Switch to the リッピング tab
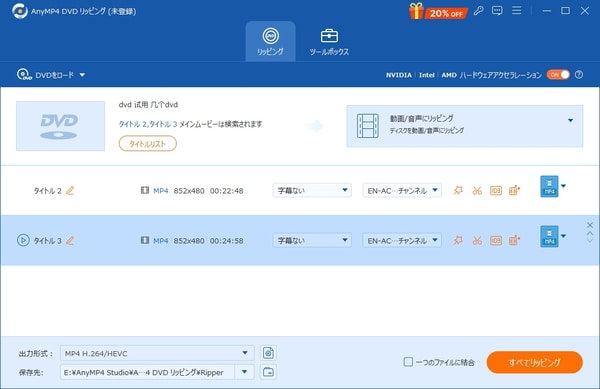Viewport: 600px width, 389px height. (x=271, y=41)
